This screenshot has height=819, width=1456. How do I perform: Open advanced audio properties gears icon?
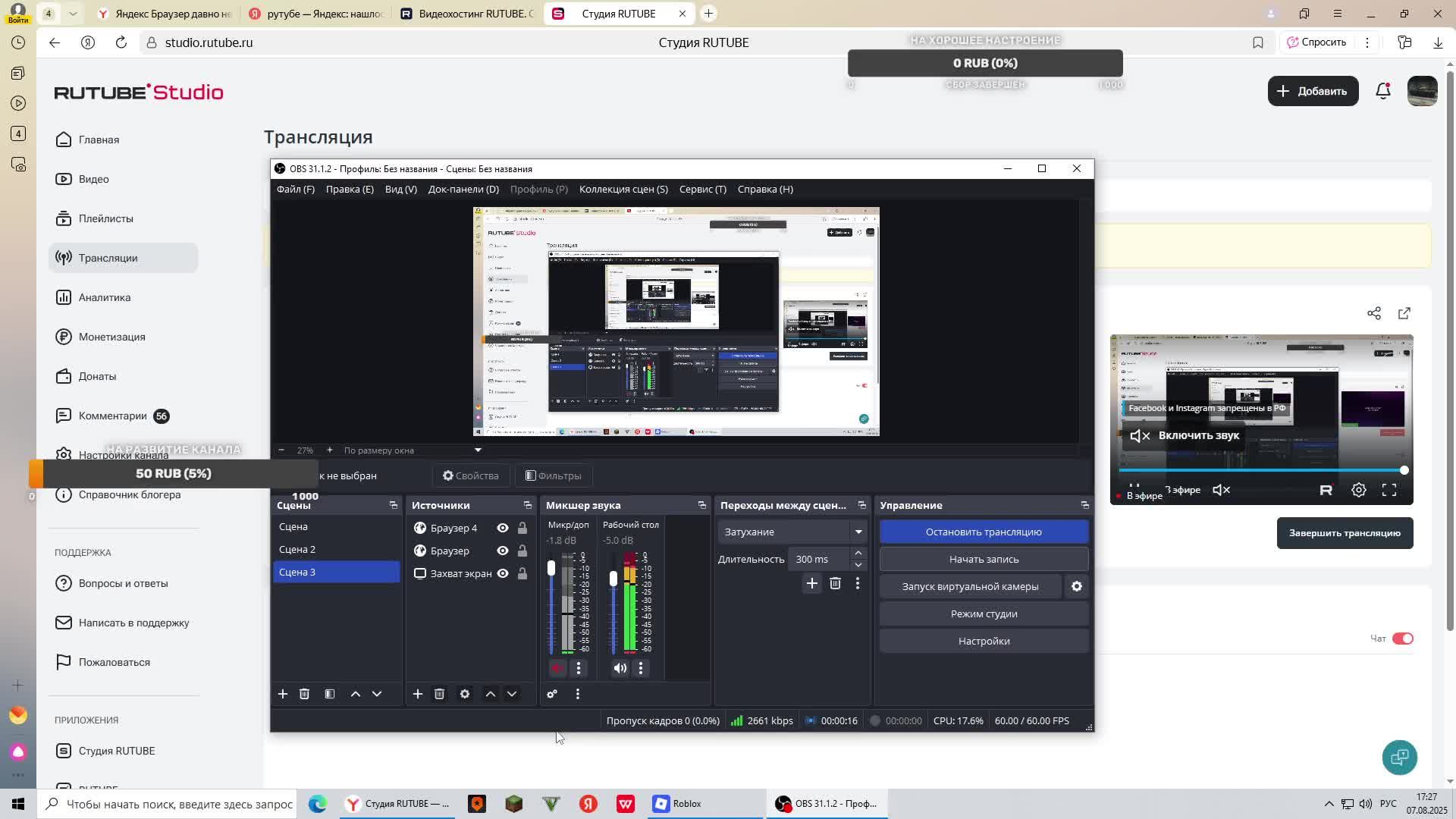click(552, 694)
